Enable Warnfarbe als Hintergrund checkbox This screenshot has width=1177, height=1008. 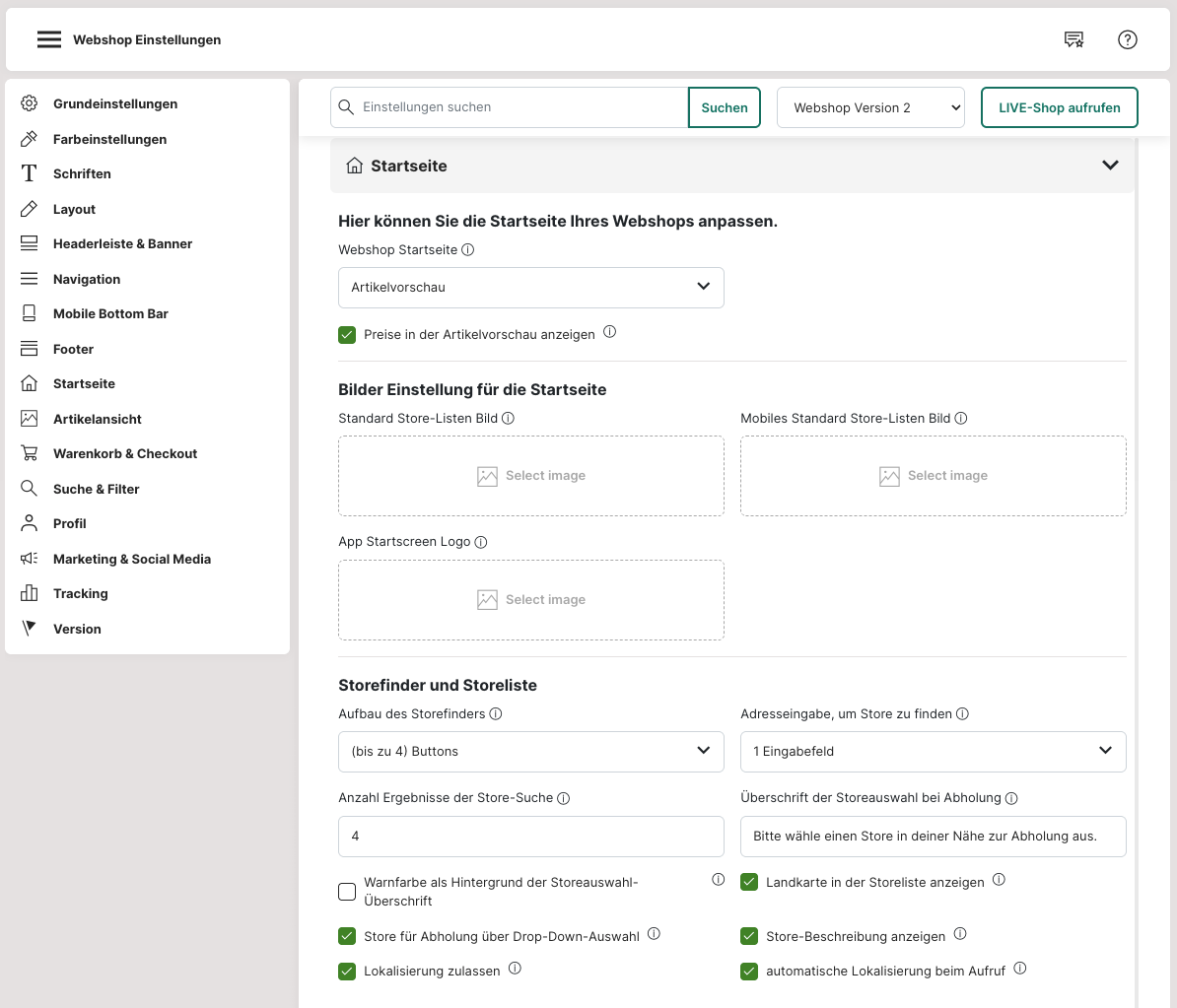(347, 892)
